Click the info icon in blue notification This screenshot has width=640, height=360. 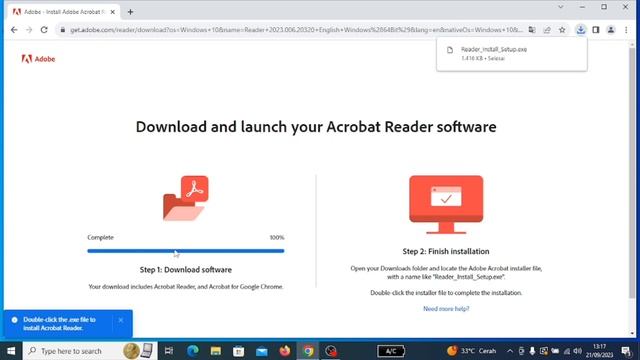15,320
